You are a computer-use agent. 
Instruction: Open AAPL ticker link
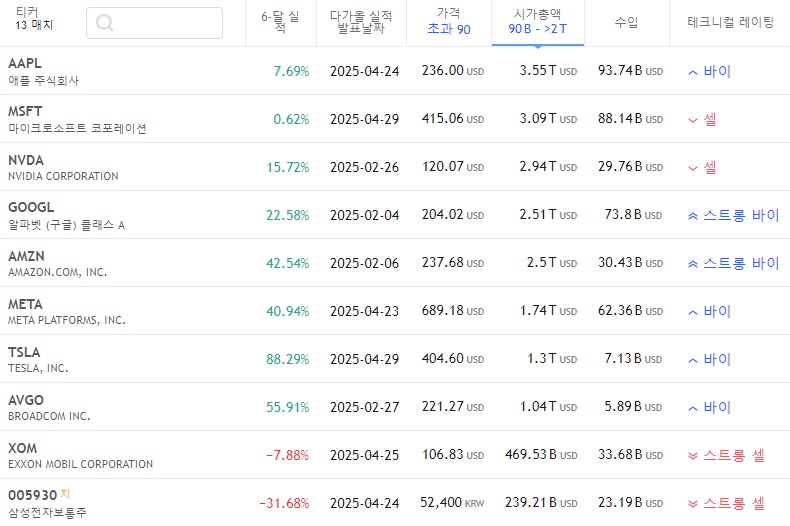coord(25,63)
